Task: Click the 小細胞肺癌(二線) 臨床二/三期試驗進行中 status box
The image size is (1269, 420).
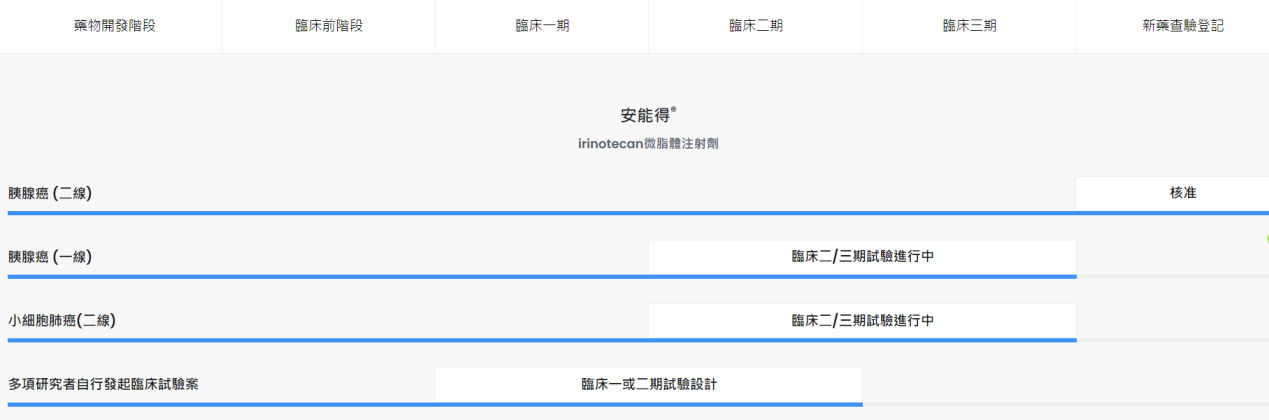Action: click(x=862, y=321)
